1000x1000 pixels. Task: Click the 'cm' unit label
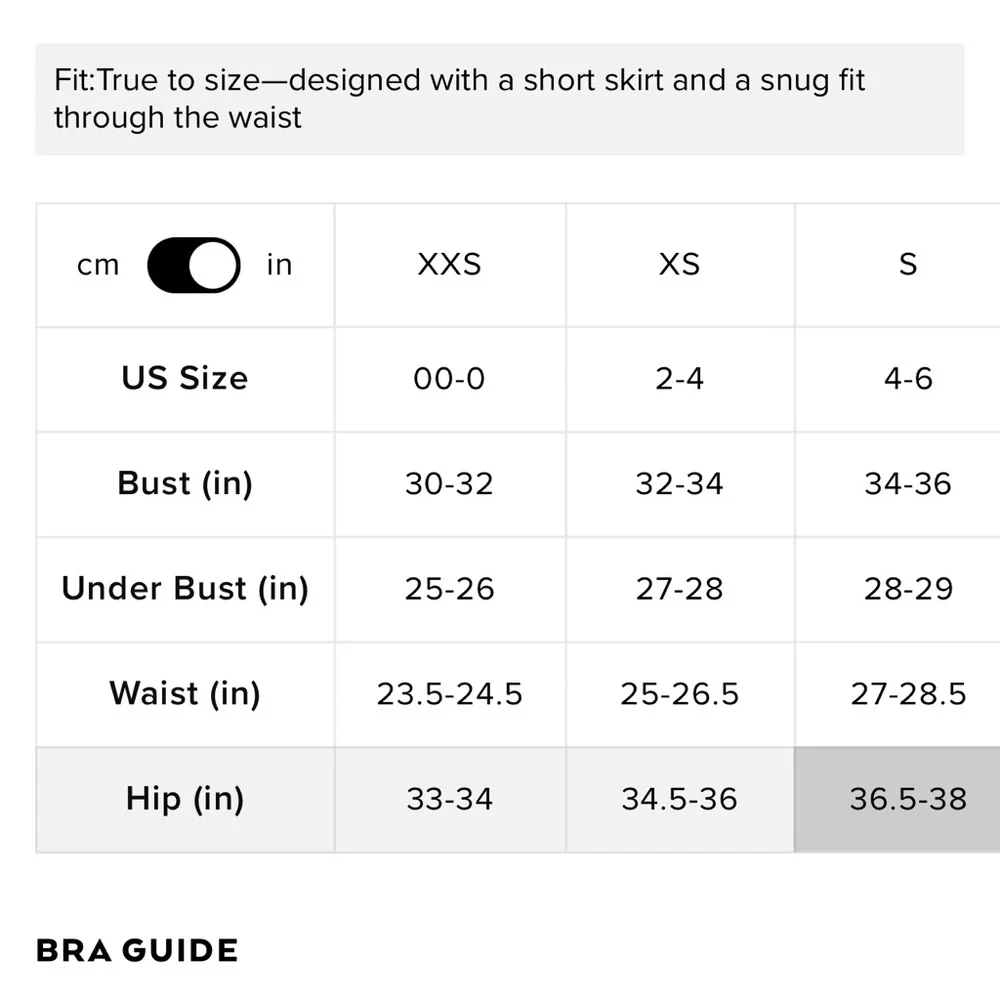pos(98,265)
